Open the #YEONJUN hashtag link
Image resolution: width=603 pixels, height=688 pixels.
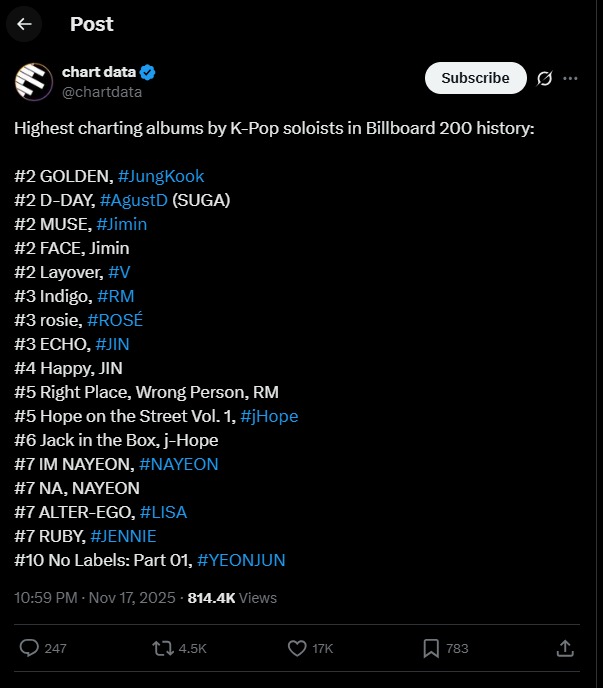[241, 560]
